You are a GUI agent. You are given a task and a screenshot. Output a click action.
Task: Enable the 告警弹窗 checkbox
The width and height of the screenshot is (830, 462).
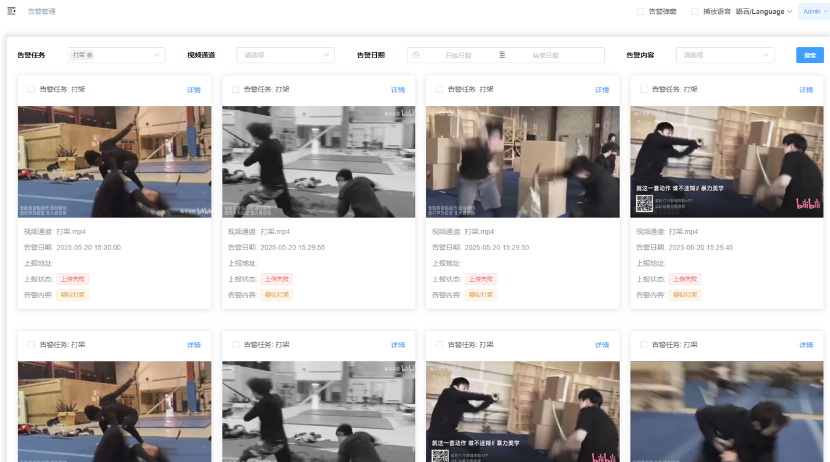point(640,11)
